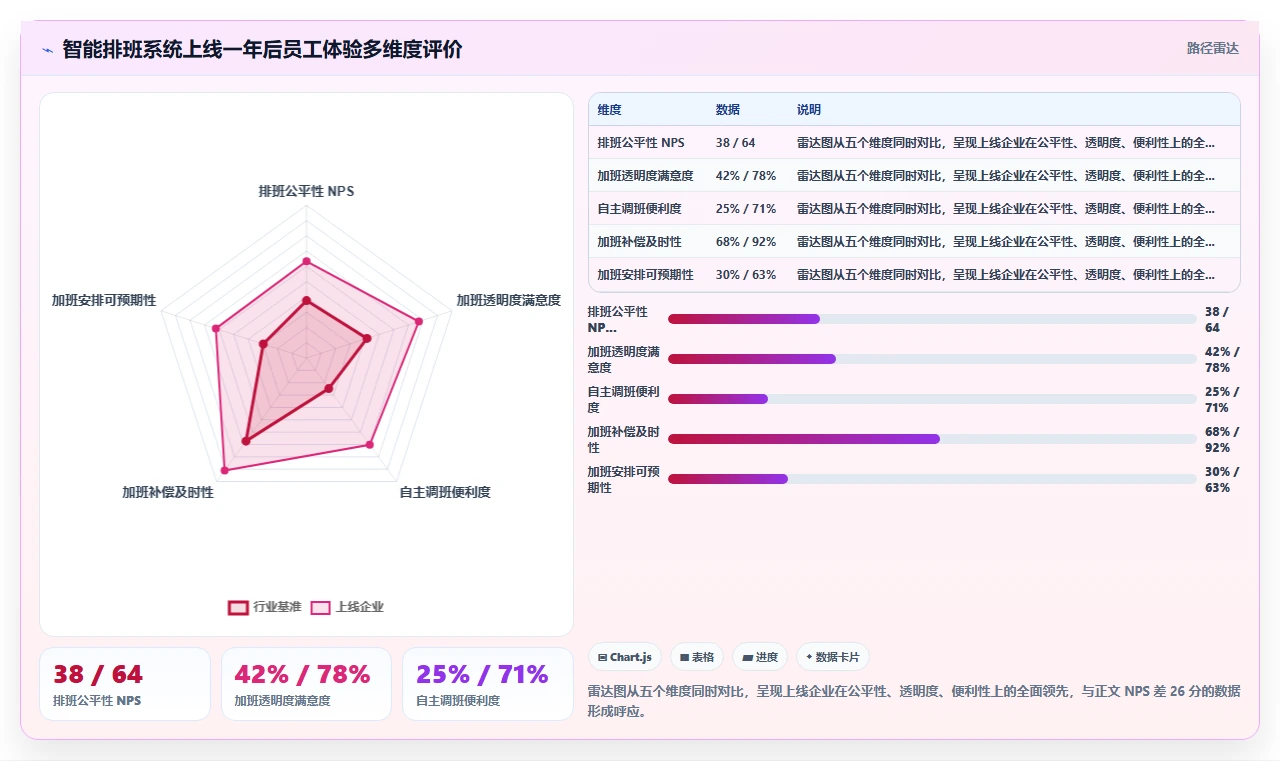Select the 排班公平性 NPS table row name

coord(641,143)
